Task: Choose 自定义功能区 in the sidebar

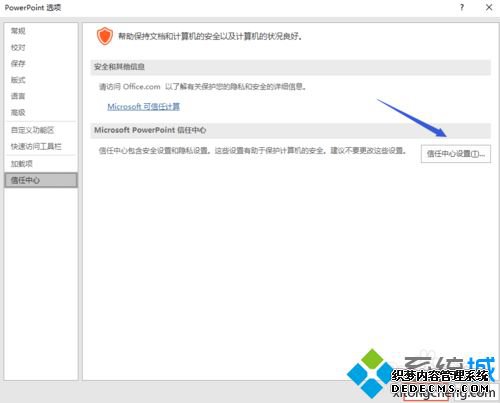Action: click(32, 130)
